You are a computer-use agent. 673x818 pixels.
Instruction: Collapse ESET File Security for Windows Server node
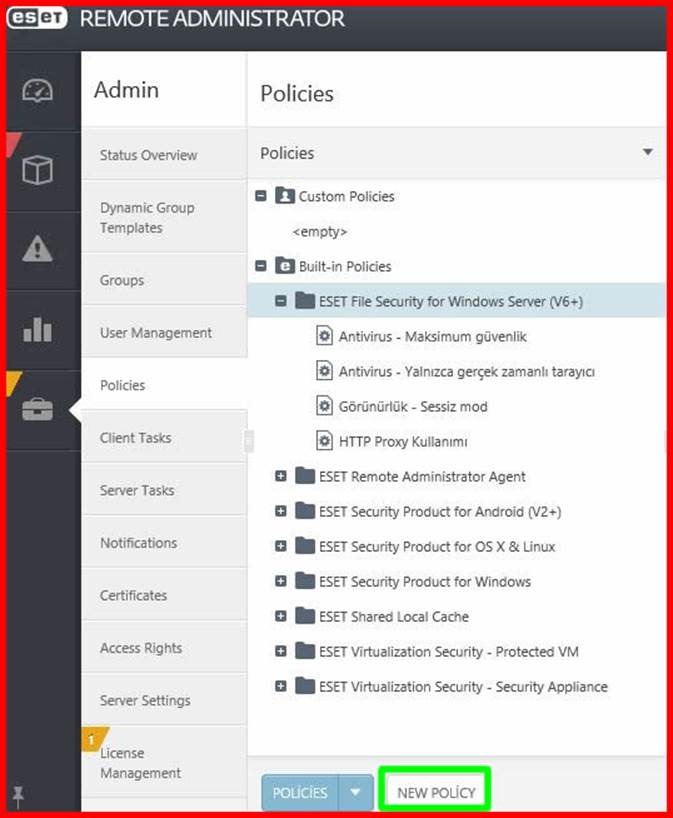coord(281,301)
